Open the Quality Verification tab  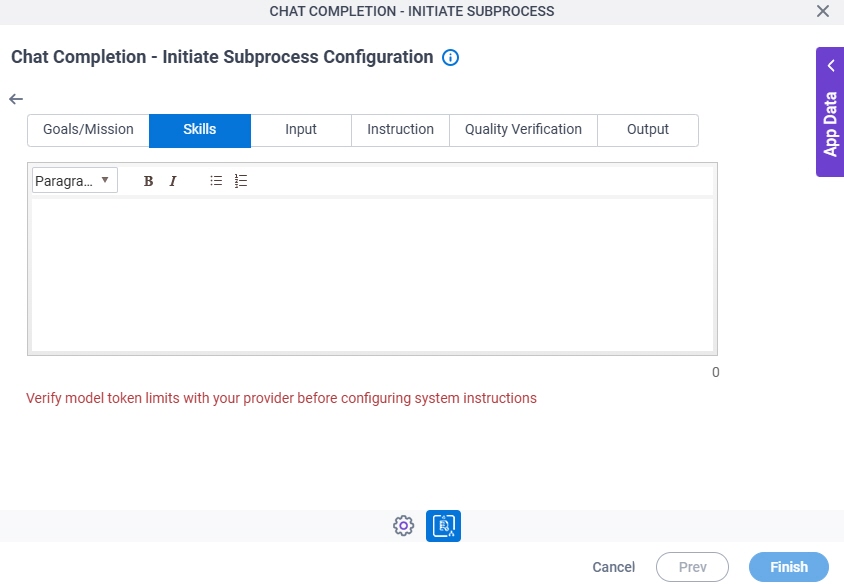pyautogui.click(x=523, y=130)
